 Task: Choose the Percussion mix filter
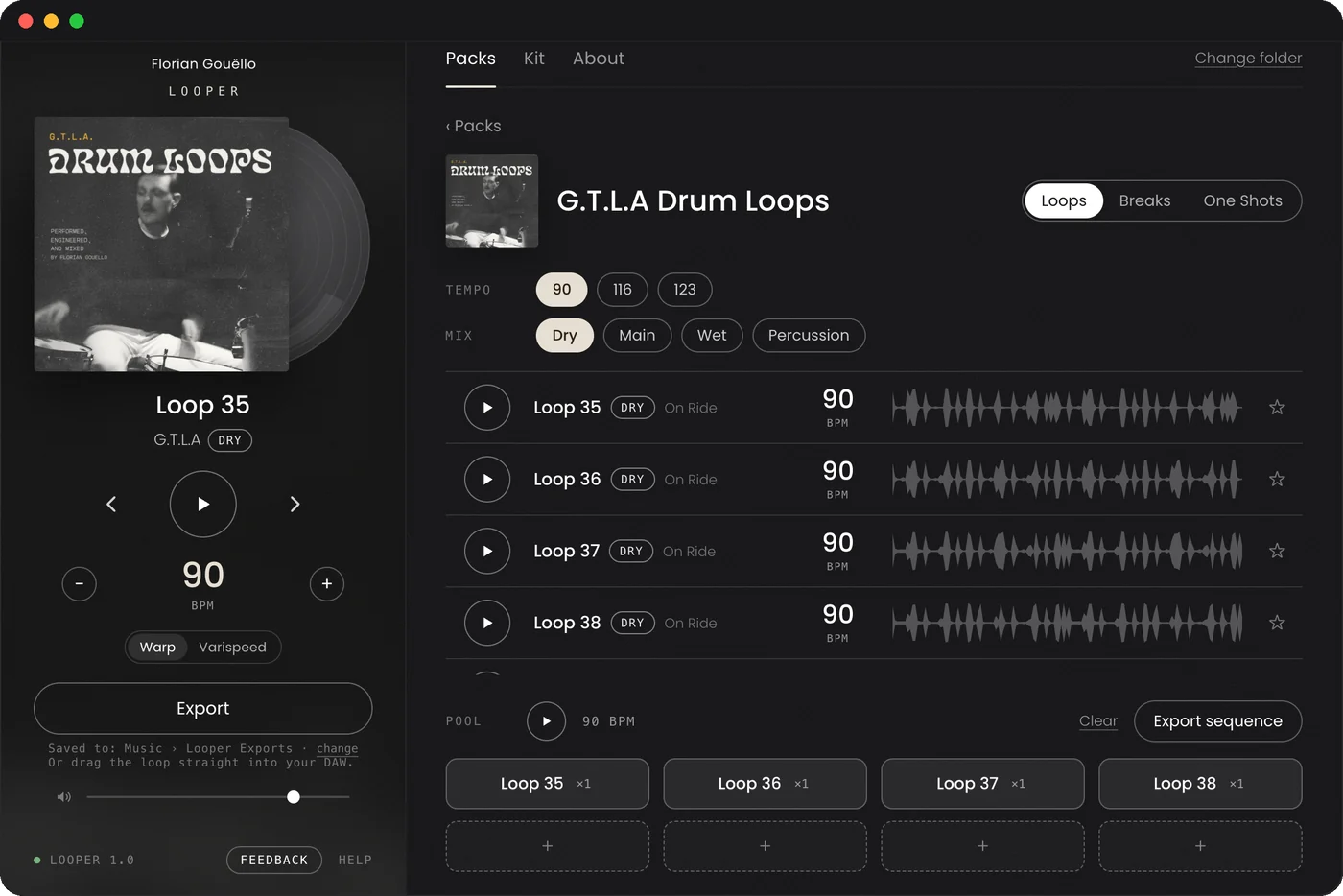(809, 336)
